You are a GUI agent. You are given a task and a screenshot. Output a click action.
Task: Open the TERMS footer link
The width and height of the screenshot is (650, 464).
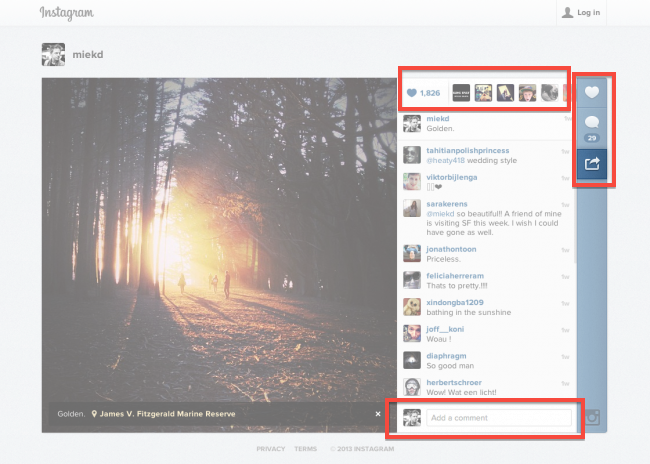(306, 449)
